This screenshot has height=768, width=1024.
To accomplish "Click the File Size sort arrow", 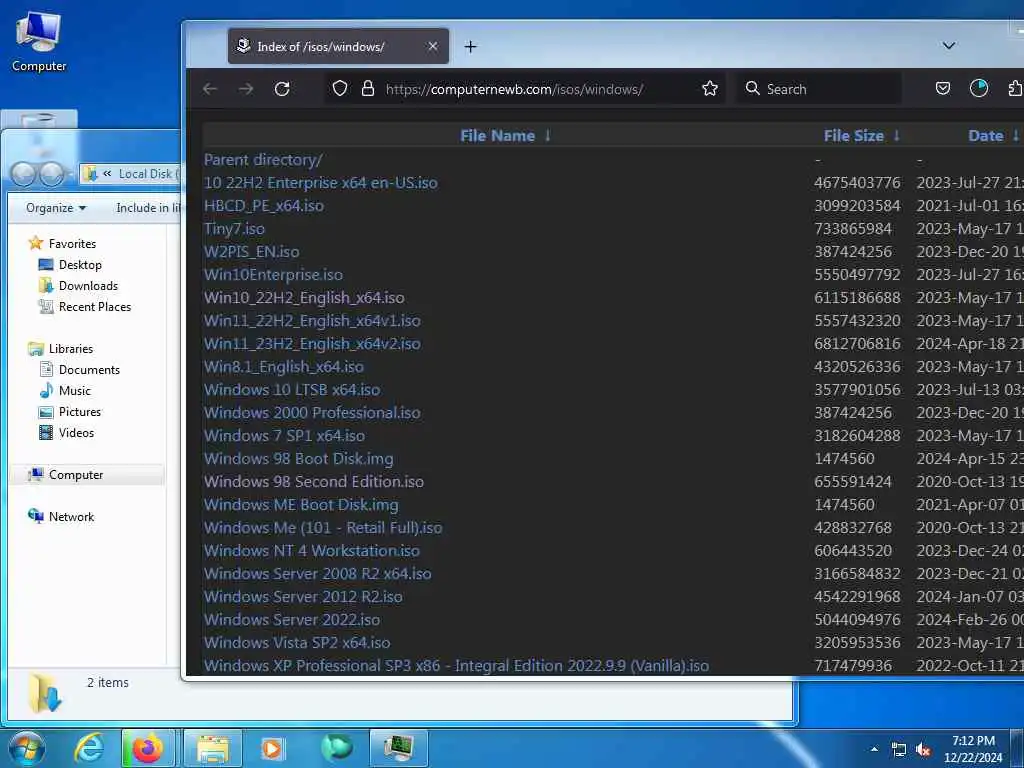I will point(897,136).
